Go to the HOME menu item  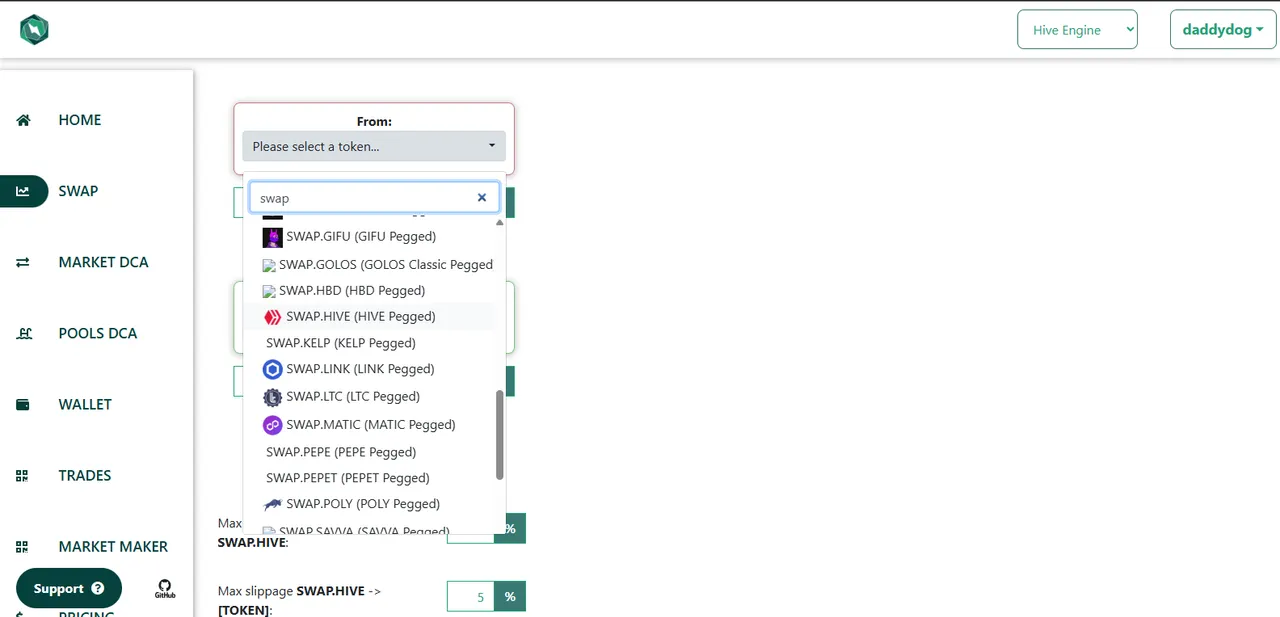(80, 120)
